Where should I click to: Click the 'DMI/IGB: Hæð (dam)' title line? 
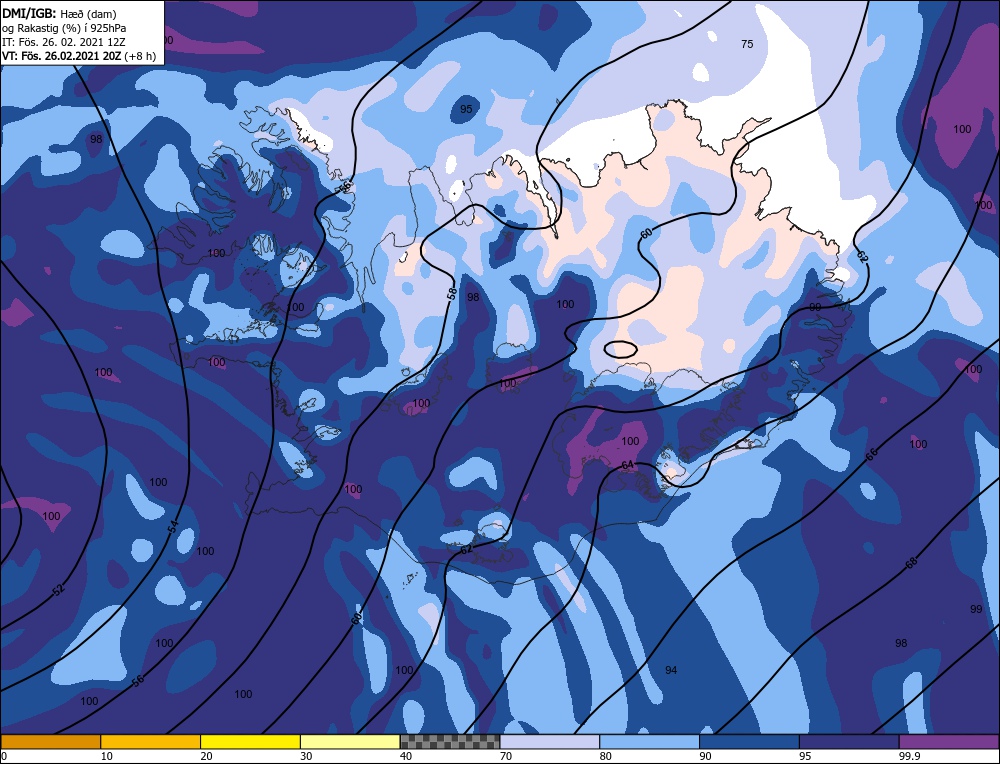click(59, 13)
